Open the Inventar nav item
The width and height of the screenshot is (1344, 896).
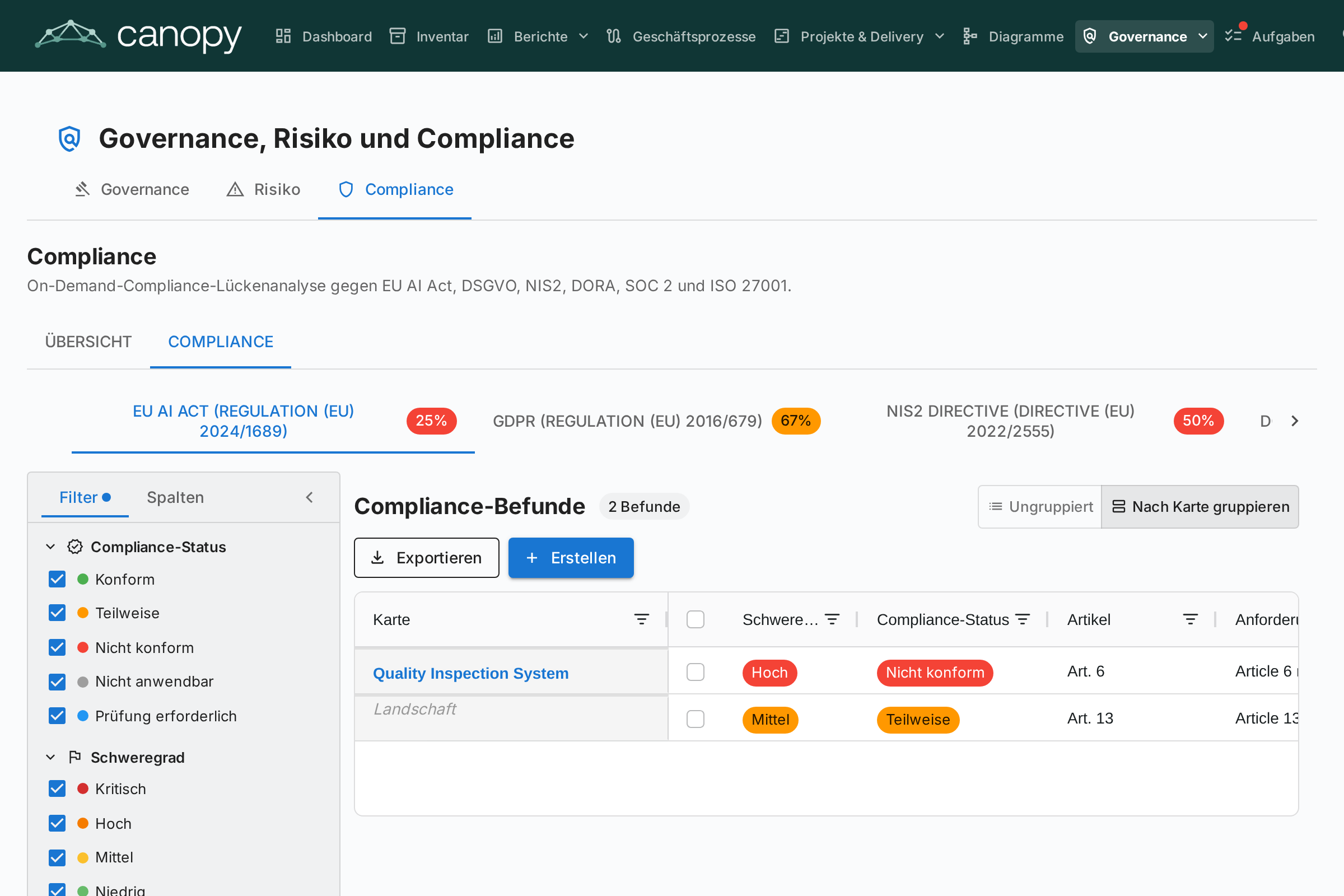tap(428, 36)
